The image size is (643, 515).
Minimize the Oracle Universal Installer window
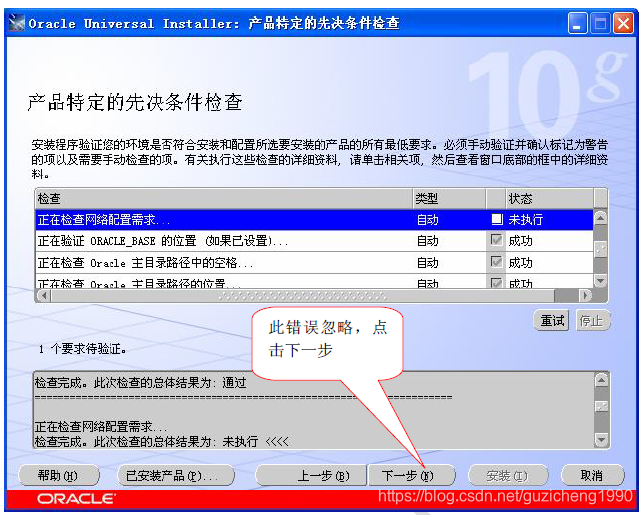tap(577, 23)
